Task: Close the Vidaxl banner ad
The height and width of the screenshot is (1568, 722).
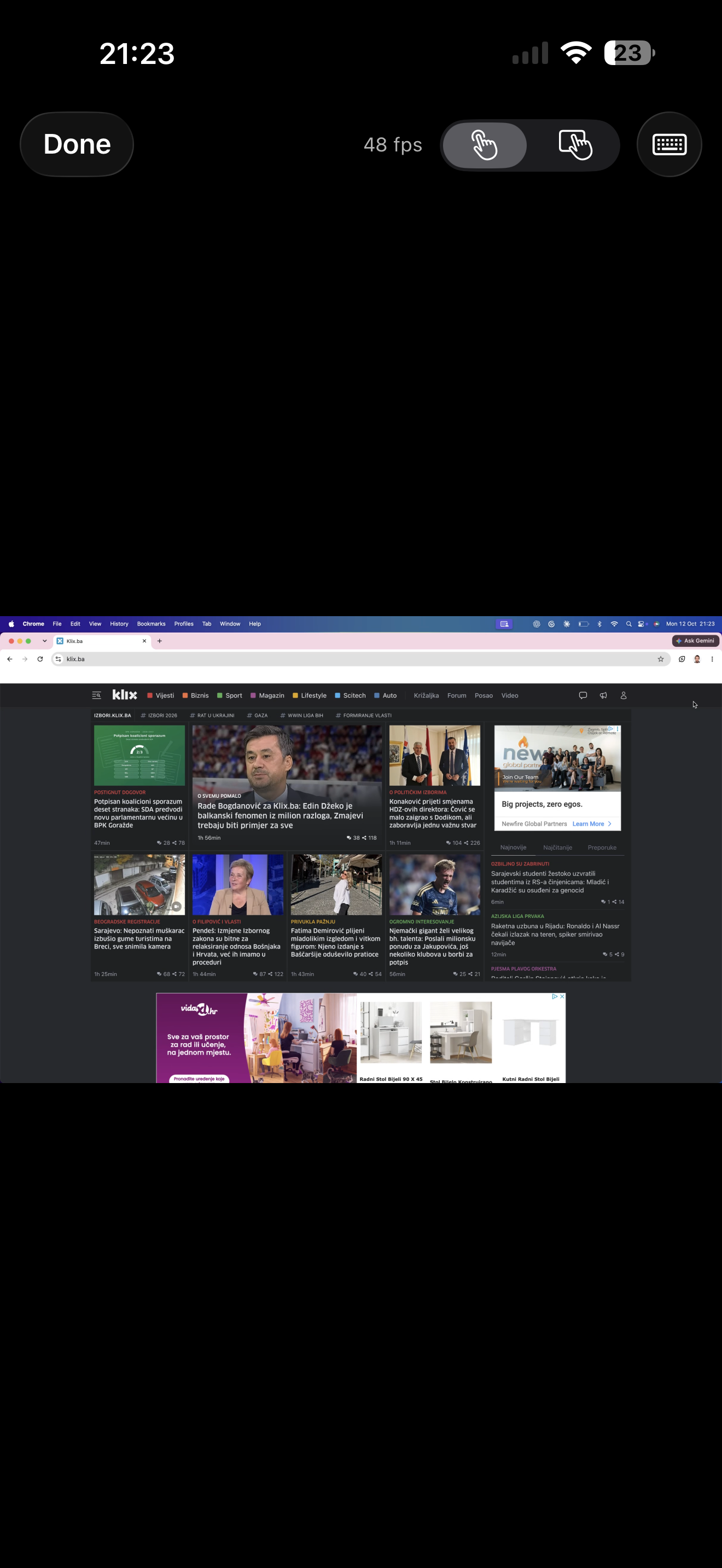Action: click(562, 997)
